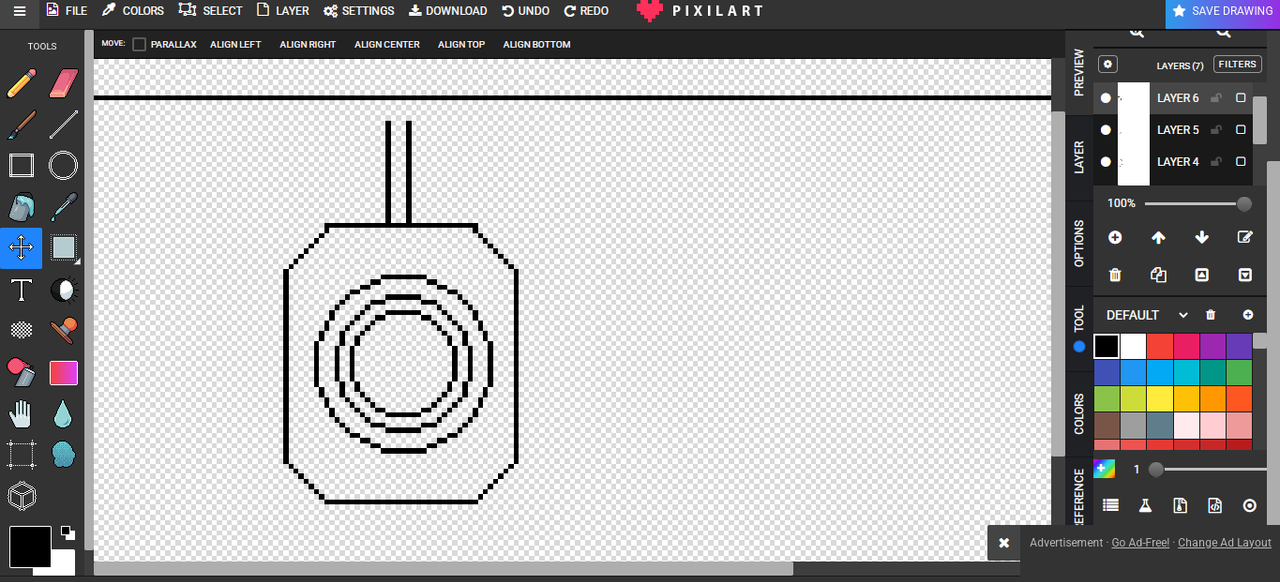Select the Brush tool
This screenshot has height=582, width=1280.
(21, 124)
